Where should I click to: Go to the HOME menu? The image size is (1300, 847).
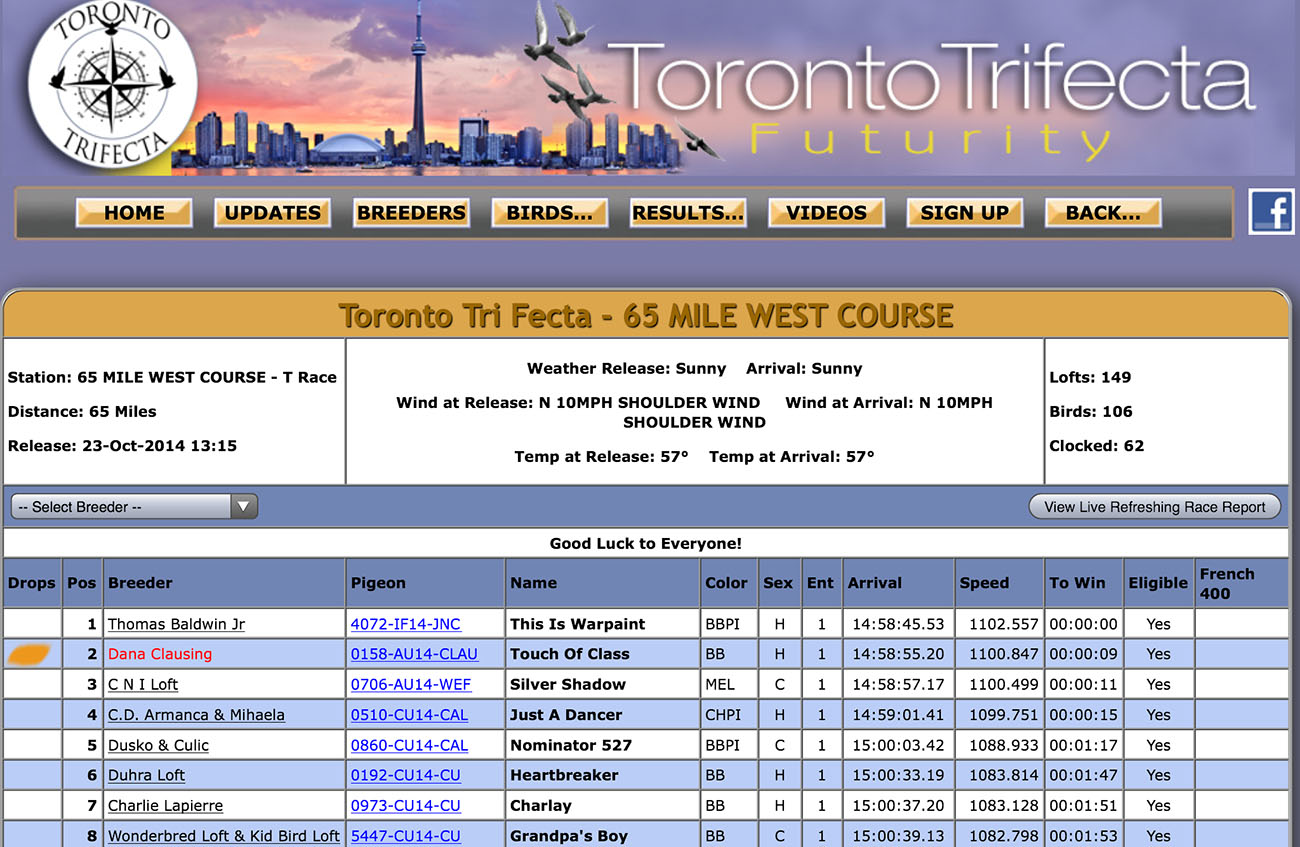(x=134, y=212)
